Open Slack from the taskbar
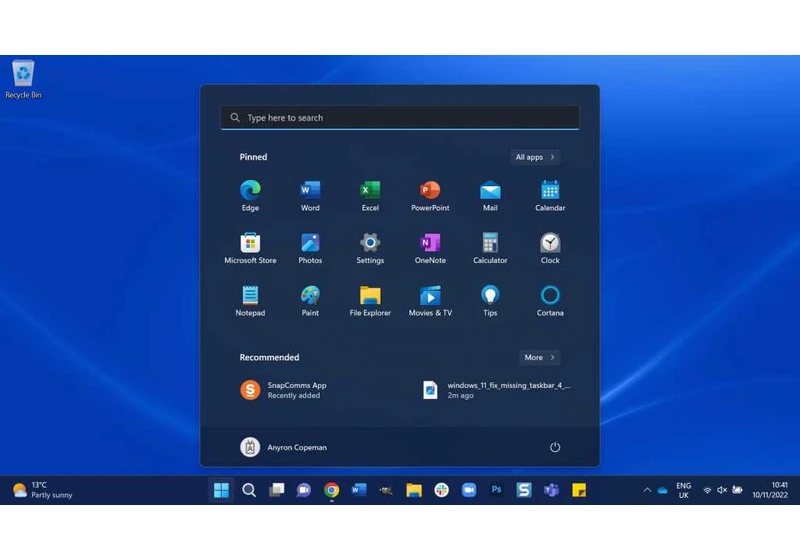Image resolution: width=800 pixels, height=560 pixels. (441, 490)
